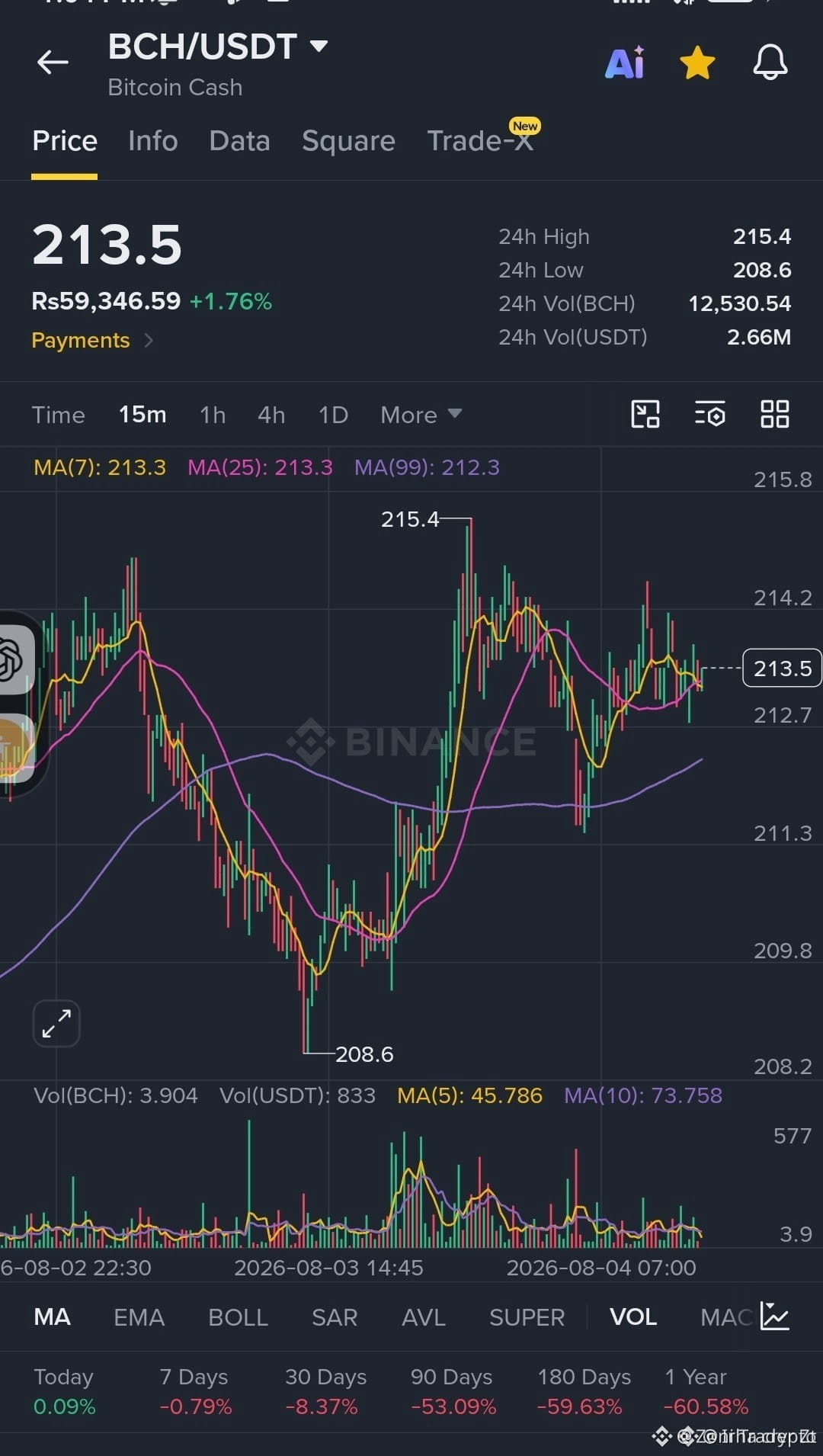Open chart display settings icon
823x1456 pixels.
709,414
